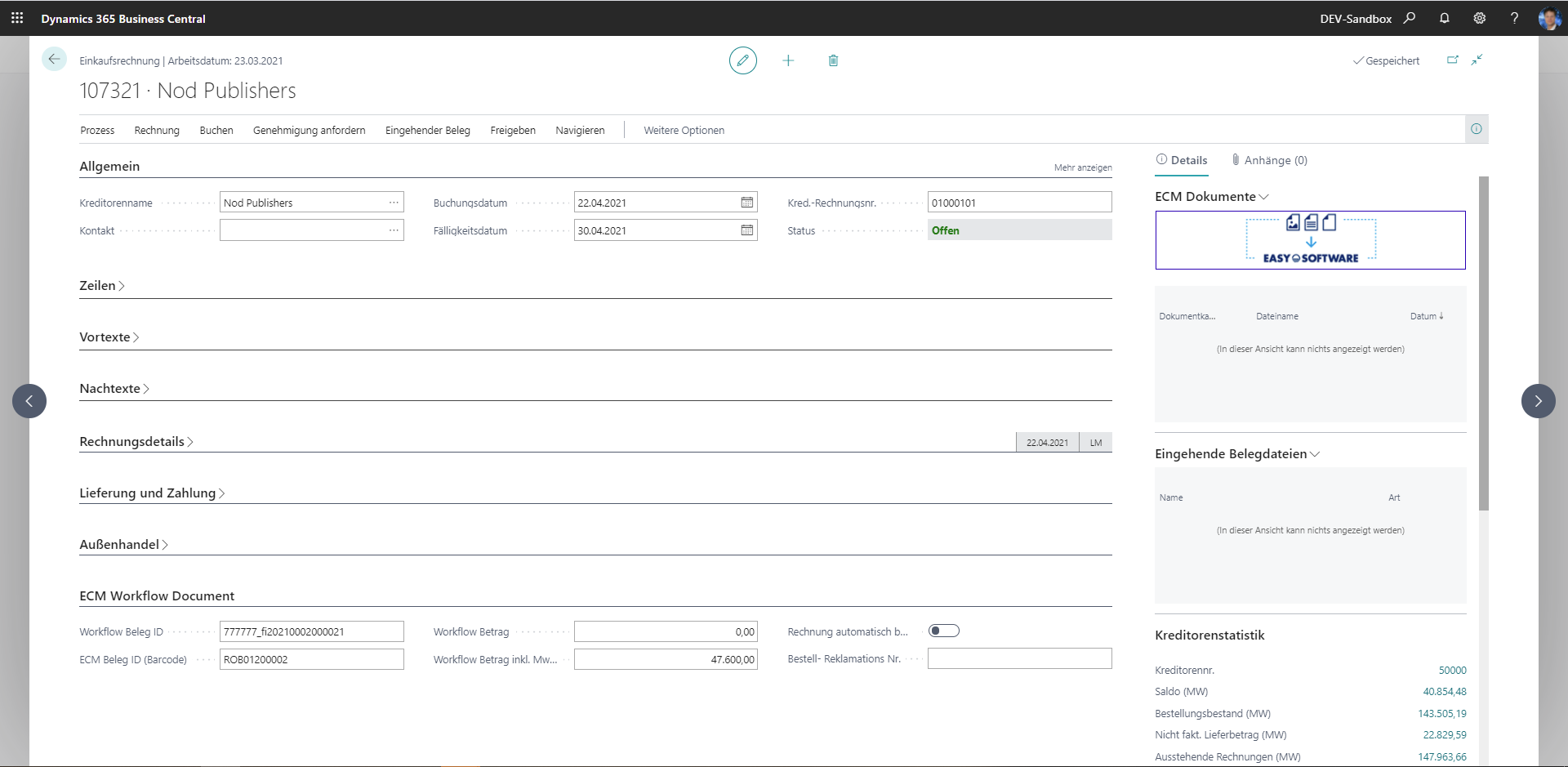Sort ECM documents by Datum column
The image size is (1568, 767).
point(1427,316)
